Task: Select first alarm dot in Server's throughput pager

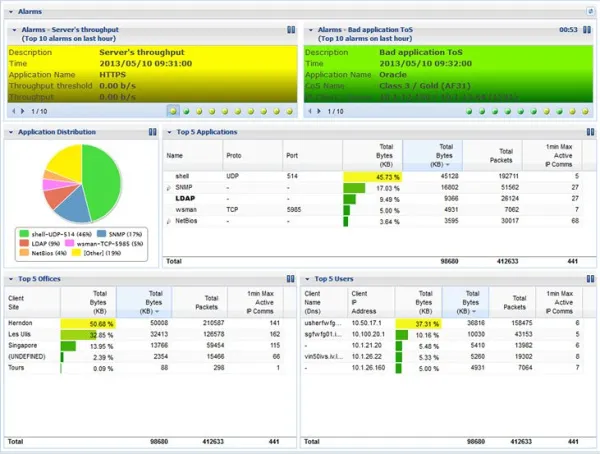Action: point(174,111)
